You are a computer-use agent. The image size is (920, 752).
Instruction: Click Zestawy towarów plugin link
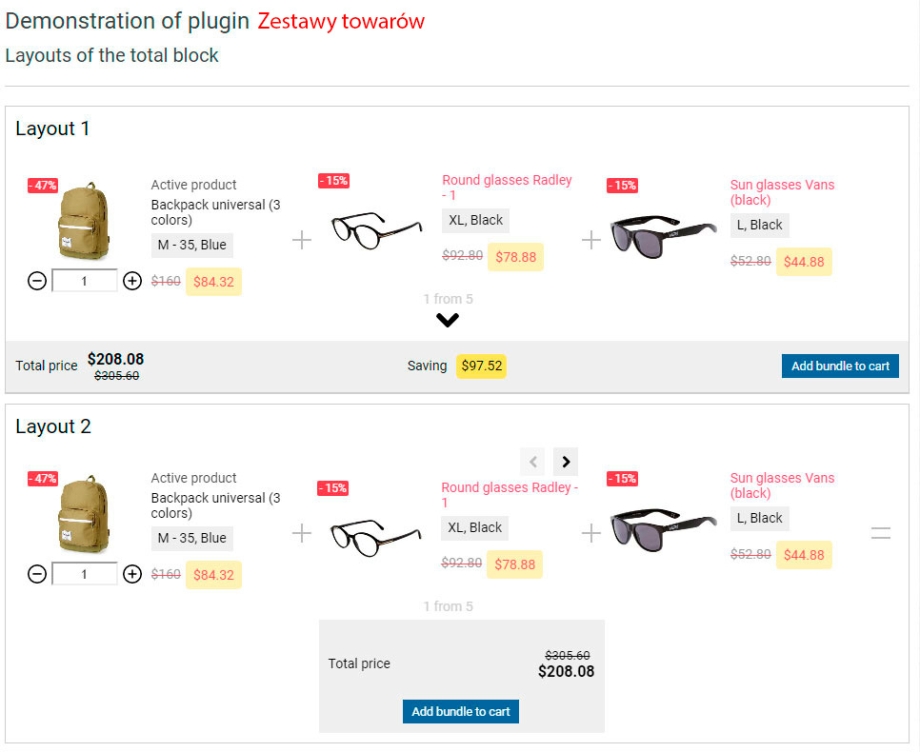tap(341, 21)
